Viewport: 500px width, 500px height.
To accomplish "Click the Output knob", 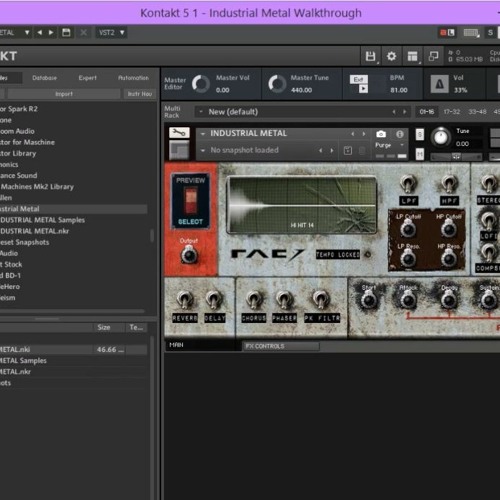I will click(189, 256).
